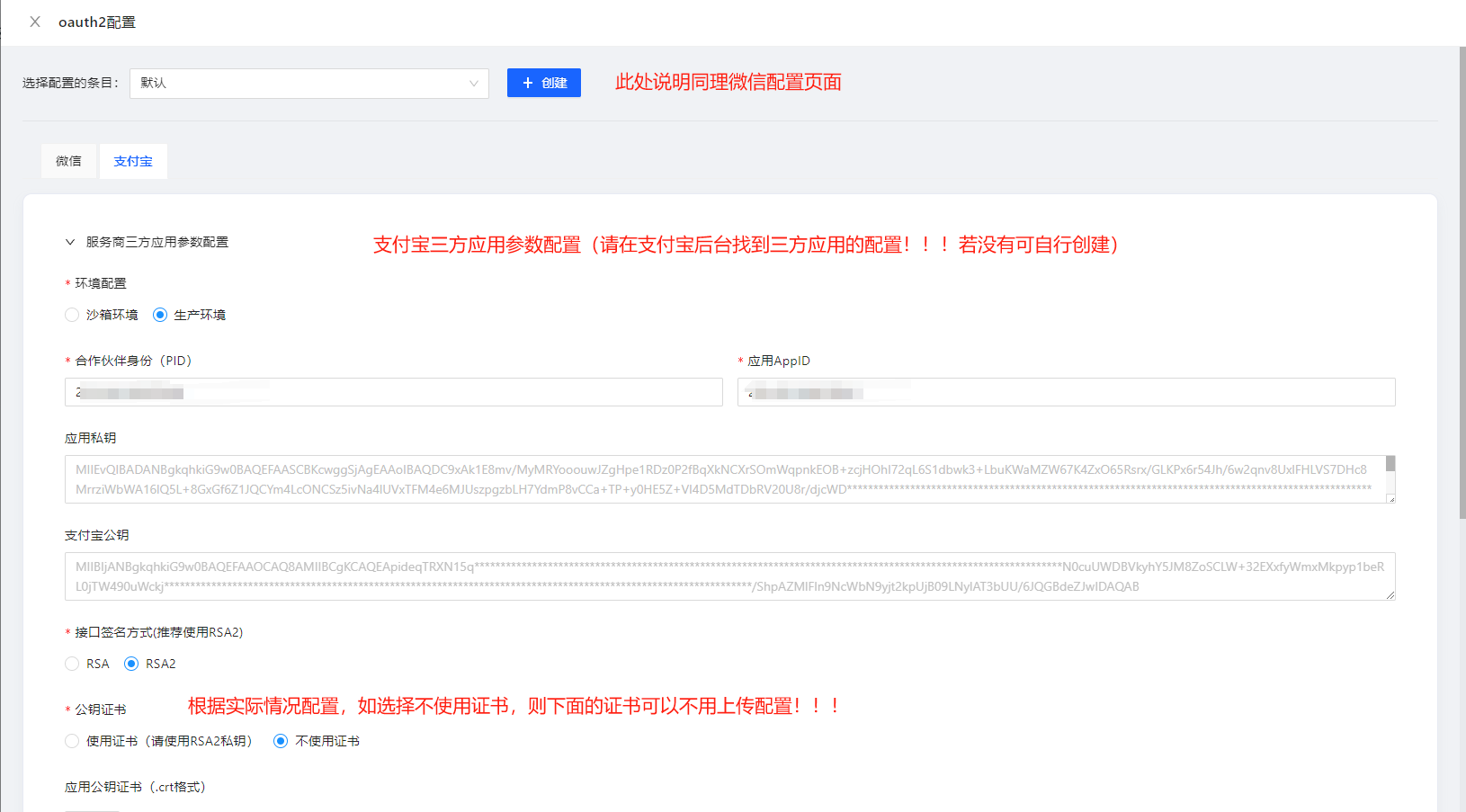Switch to the 支付宝 tab
Viewport: 1466px width, 812px height.
point(133,161)
